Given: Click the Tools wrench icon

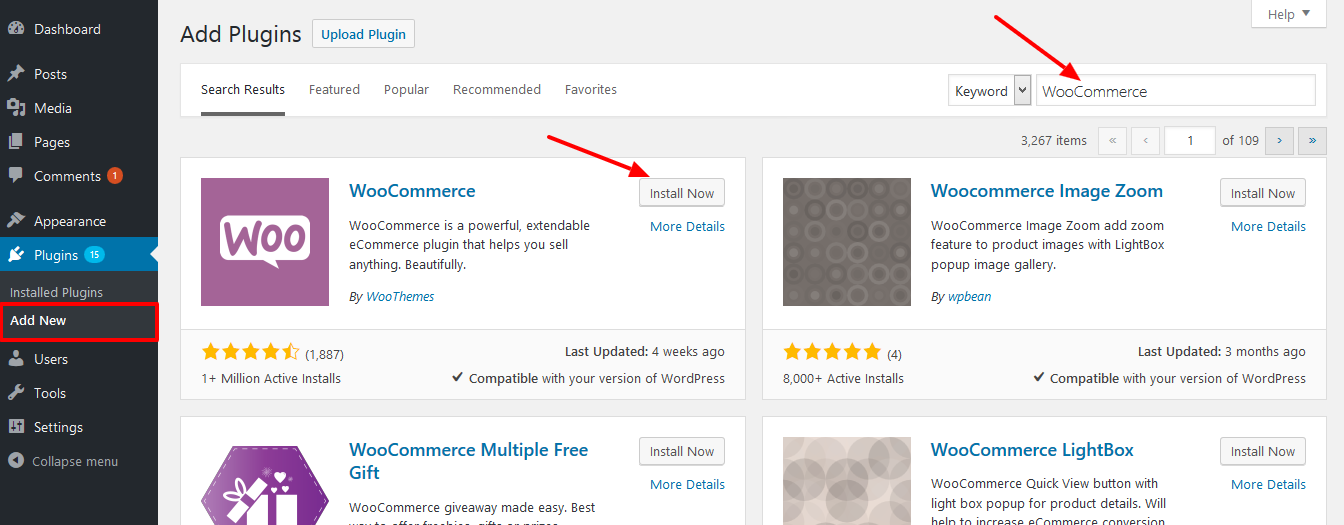Looking at the screenshot, I should point(16,393).
